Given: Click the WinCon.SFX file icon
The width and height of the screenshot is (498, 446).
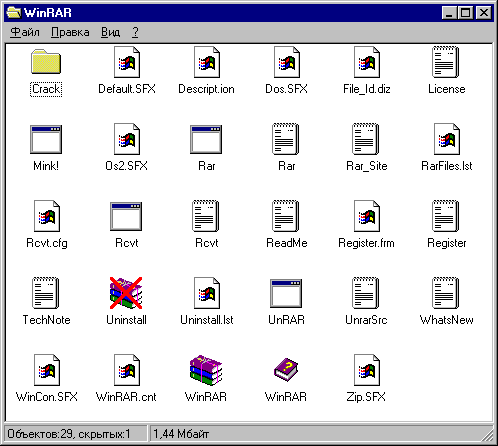Looking at the screenshot, I should 47,370.
